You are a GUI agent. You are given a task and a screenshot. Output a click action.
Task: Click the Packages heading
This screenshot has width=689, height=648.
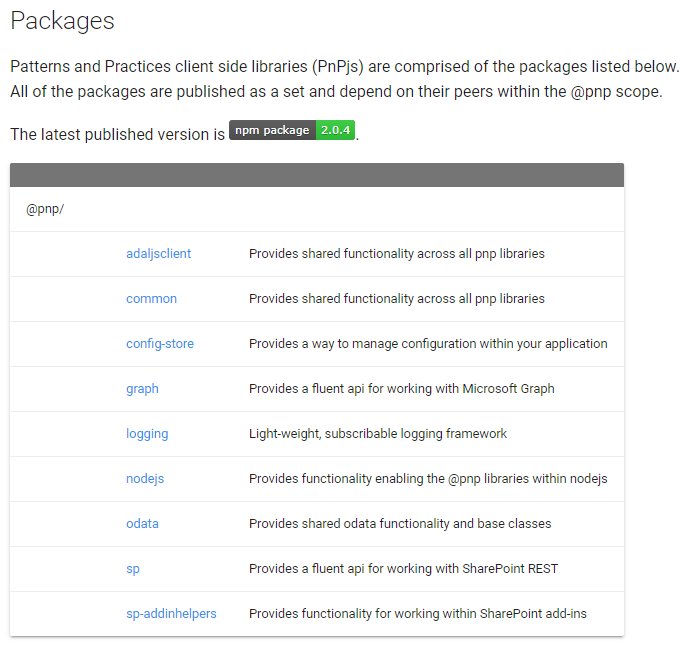click(62, 21)
